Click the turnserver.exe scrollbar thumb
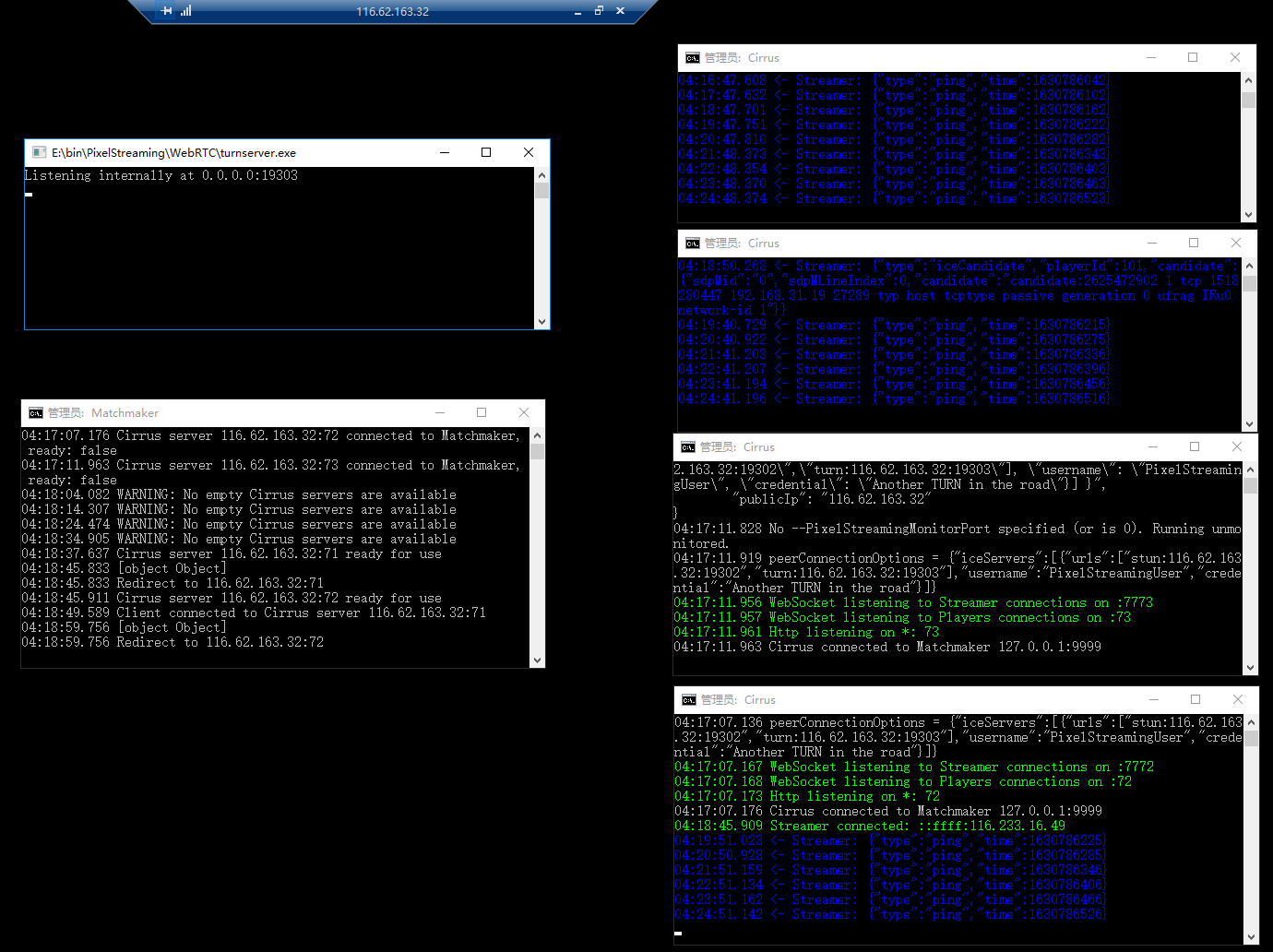Screen dimensions: 1273x952 click(x=541, y=190)
